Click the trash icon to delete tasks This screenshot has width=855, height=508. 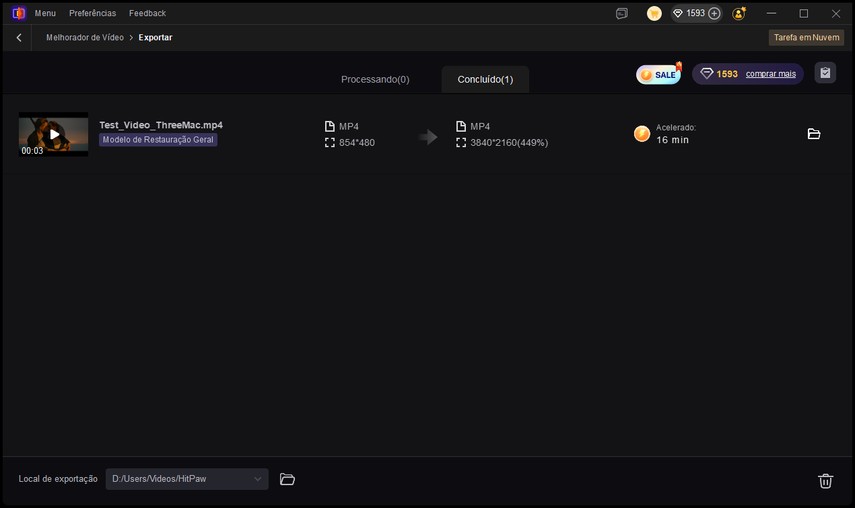(826, 480)
